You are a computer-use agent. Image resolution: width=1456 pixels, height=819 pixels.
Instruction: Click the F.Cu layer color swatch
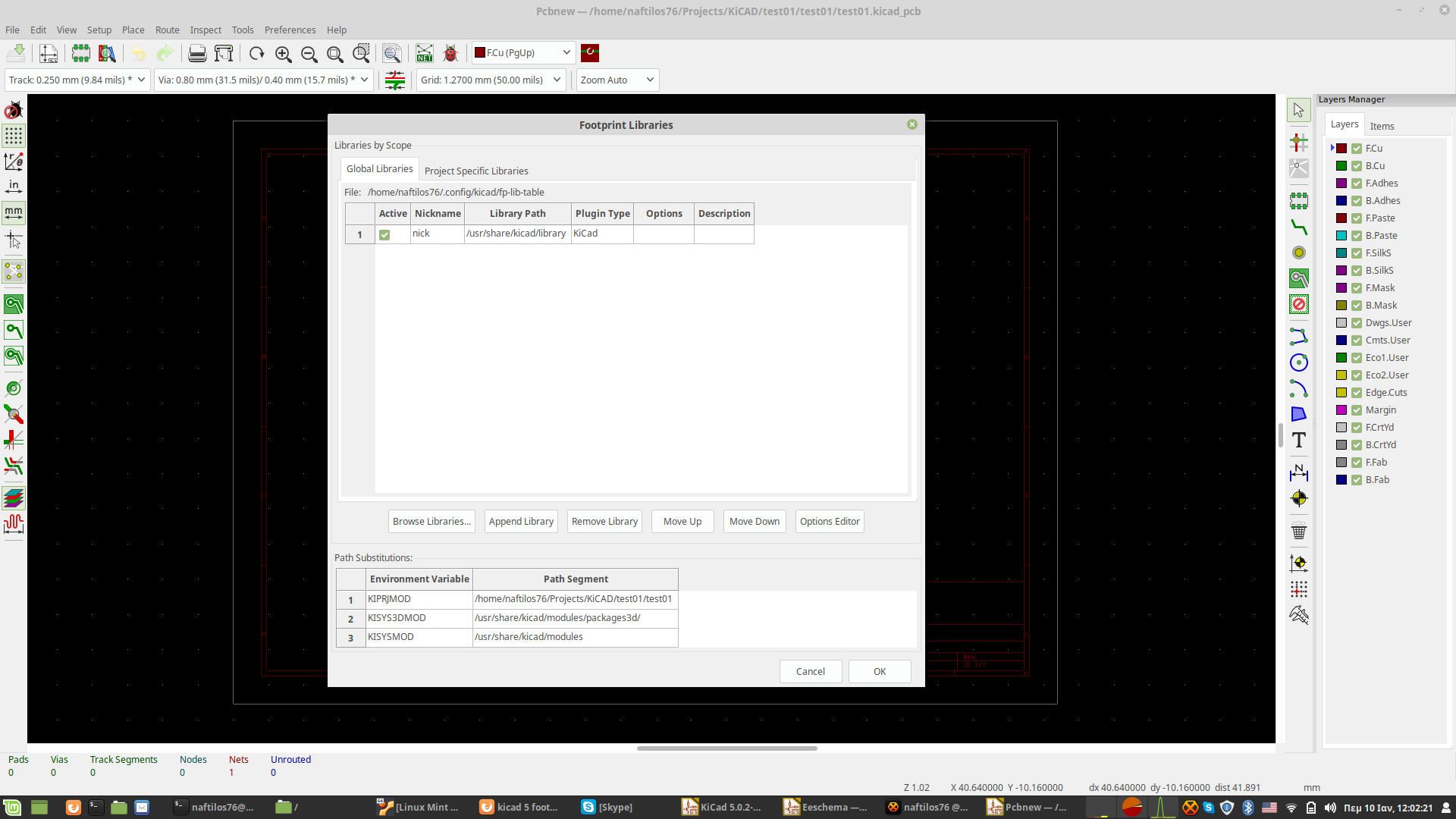coord(1341,149)
